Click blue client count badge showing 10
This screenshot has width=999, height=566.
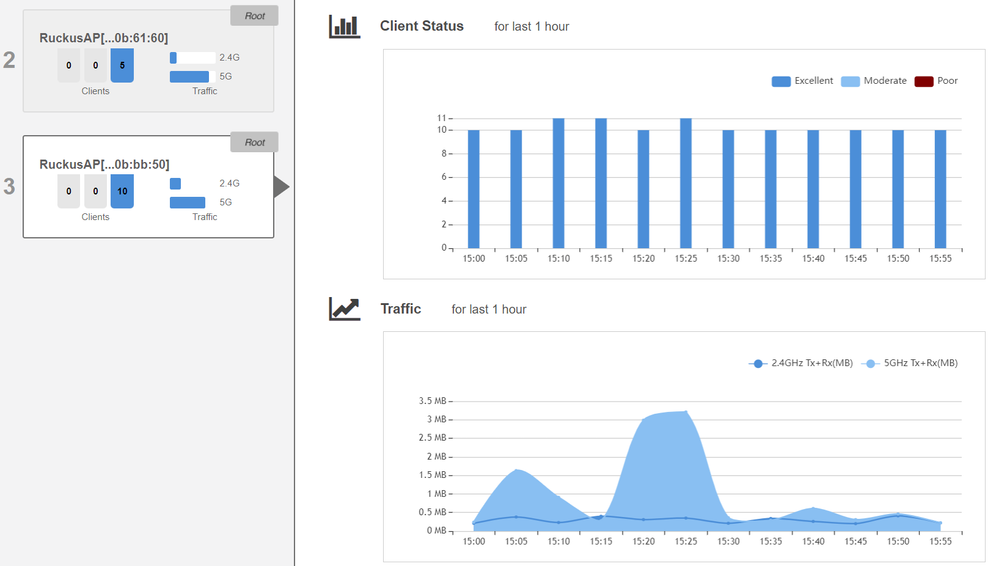[x=122, y=191]
